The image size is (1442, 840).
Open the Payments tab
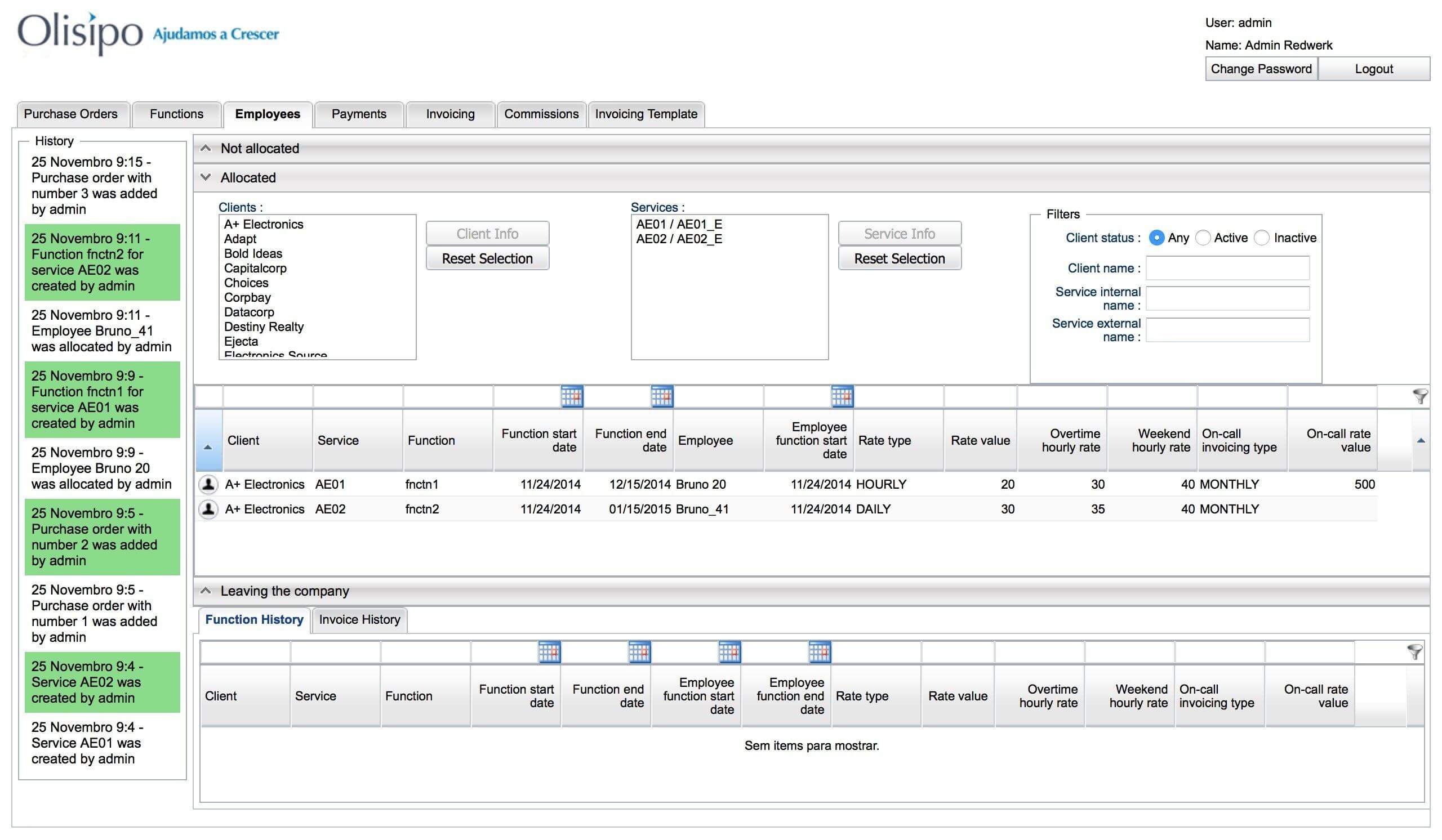pyautogui.click(x=359, y=114)
